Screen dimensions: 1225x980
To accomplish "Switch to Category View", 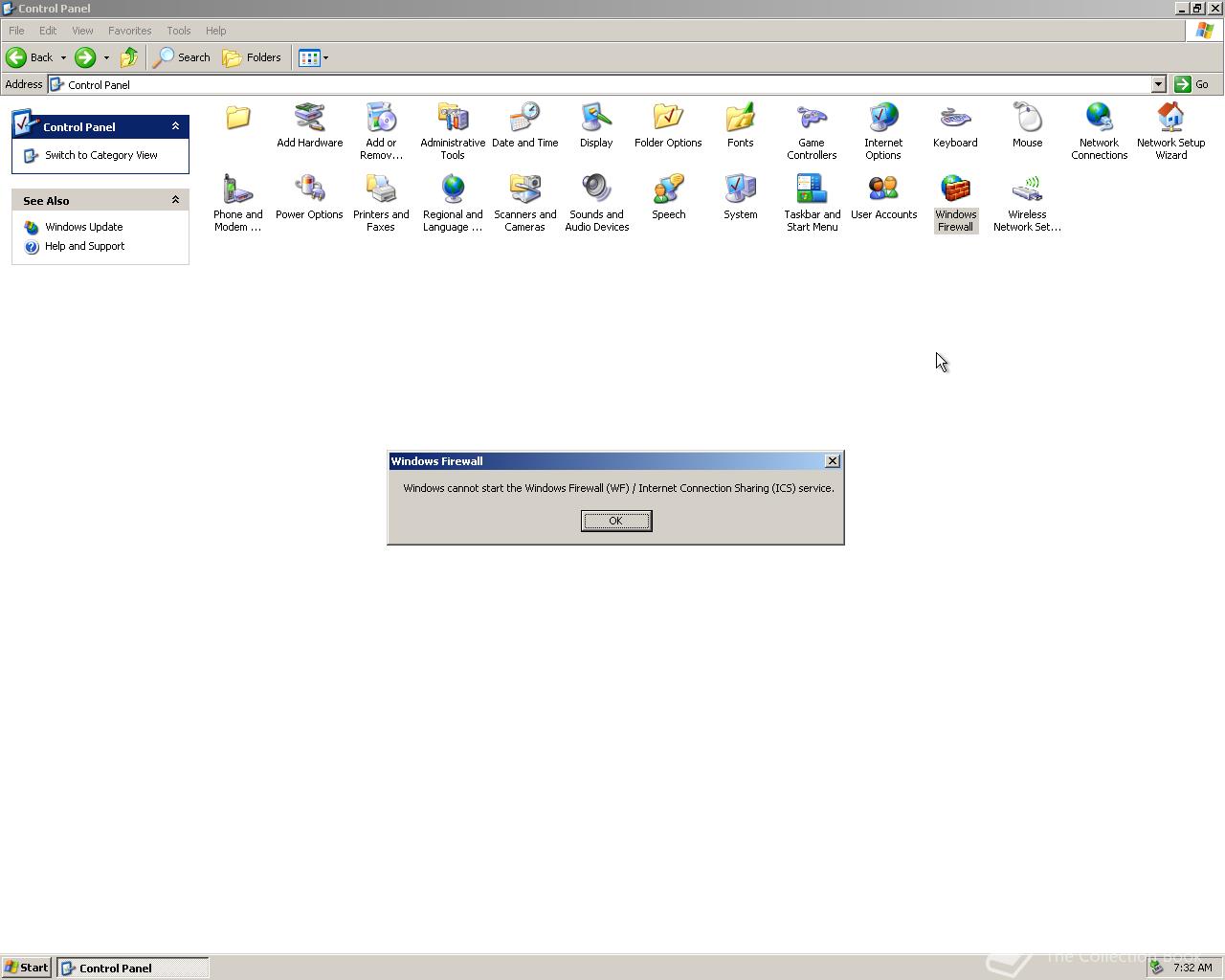I will point(100,155).
